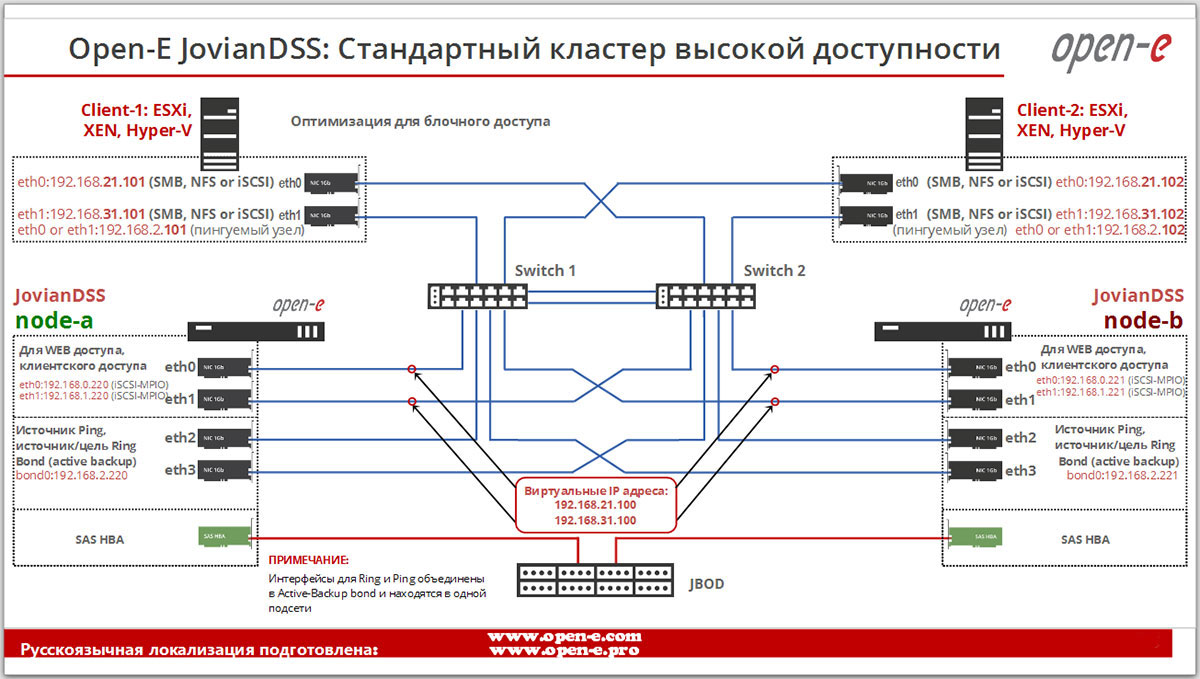Click the 'JovianDSS' label above node-b
This screenshot has width=1200, height=679.
[1138, 296]
